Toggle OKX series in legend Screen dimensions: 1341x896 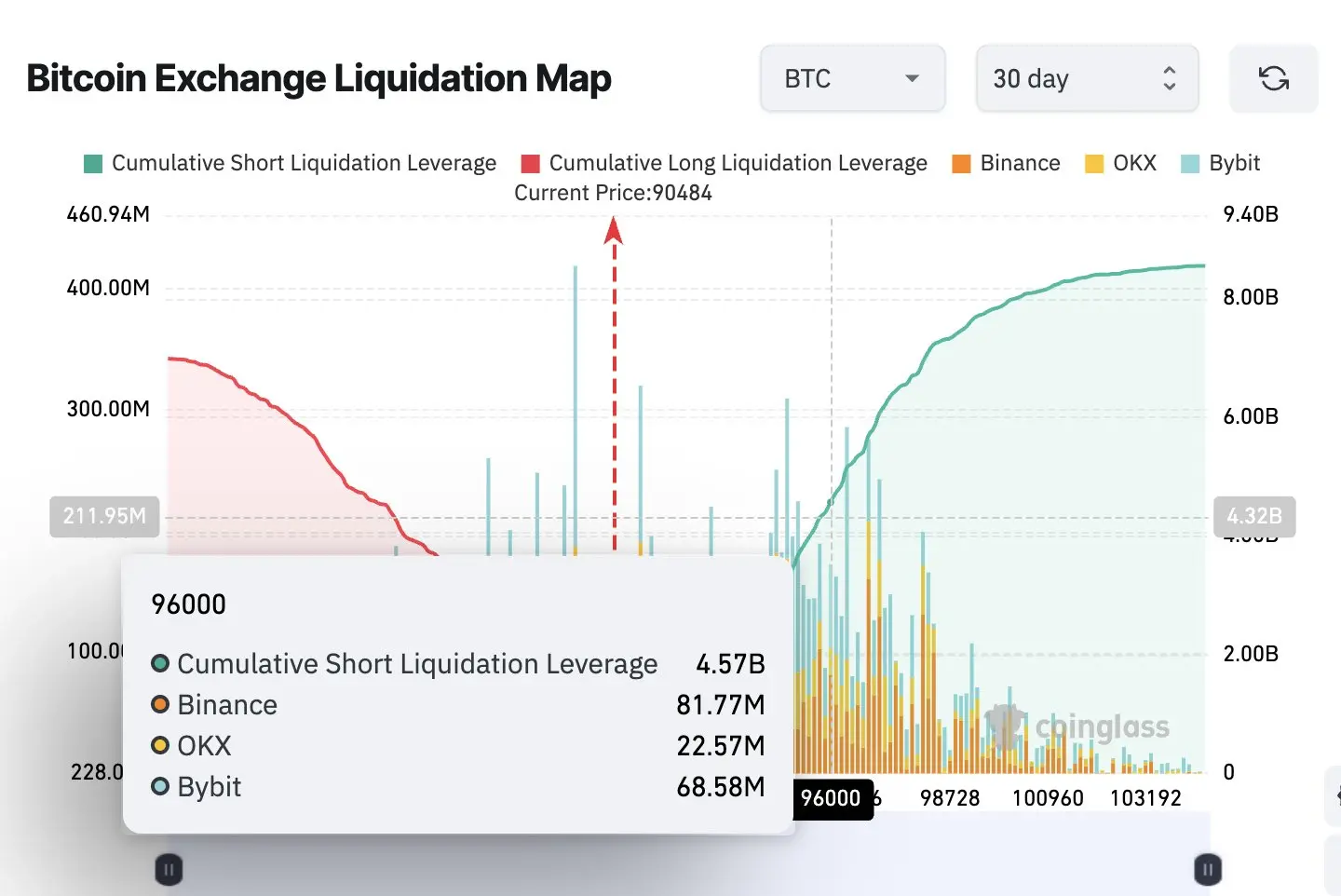(1120, 163)
